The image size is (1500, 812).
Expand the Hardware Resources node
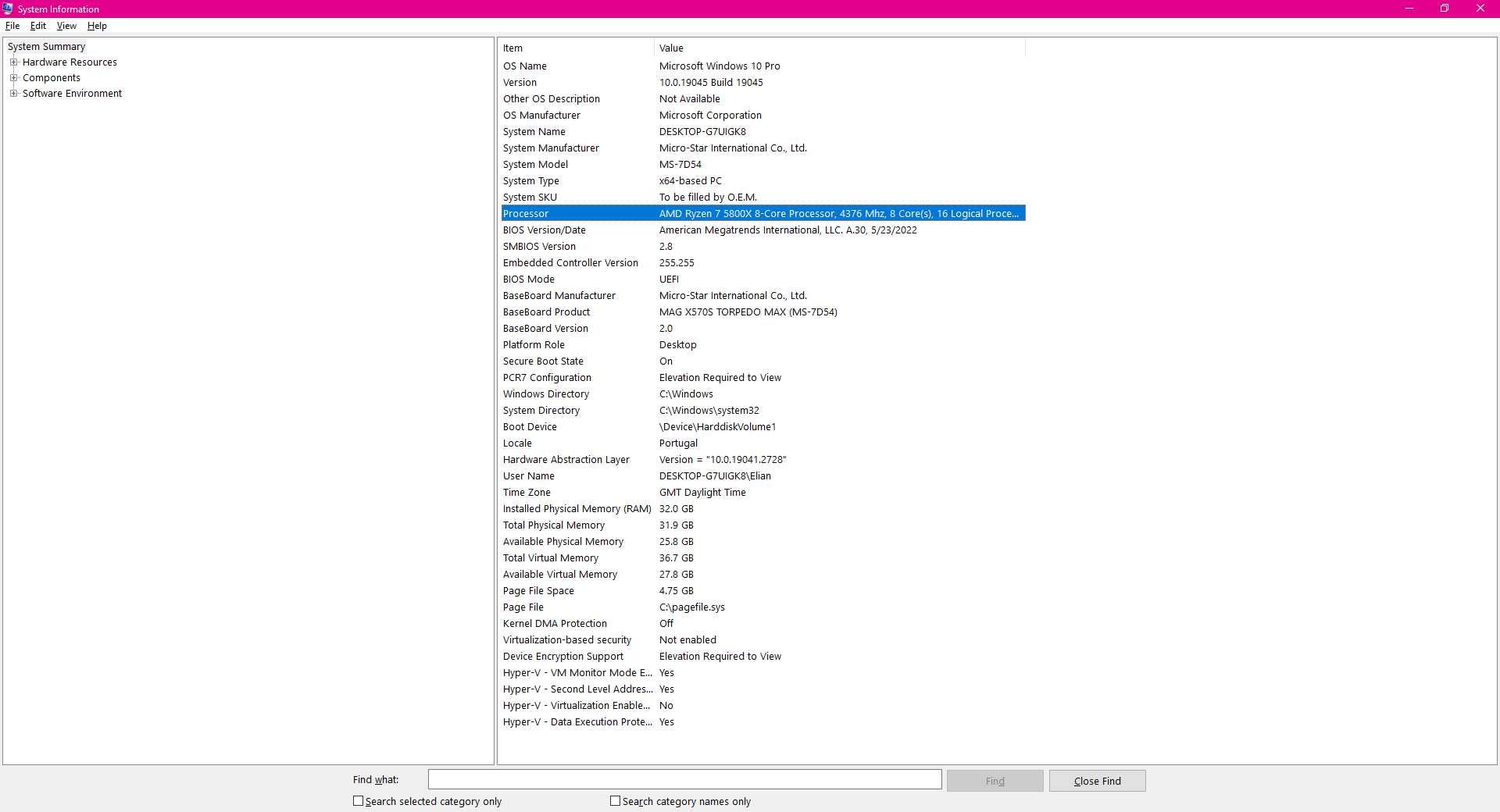tap(13, 62)
